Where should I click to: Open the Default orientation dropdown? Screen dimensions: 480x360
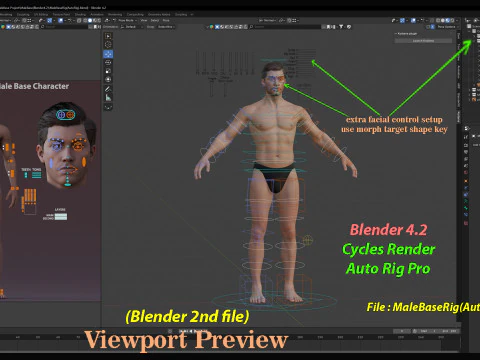point(132,27)
